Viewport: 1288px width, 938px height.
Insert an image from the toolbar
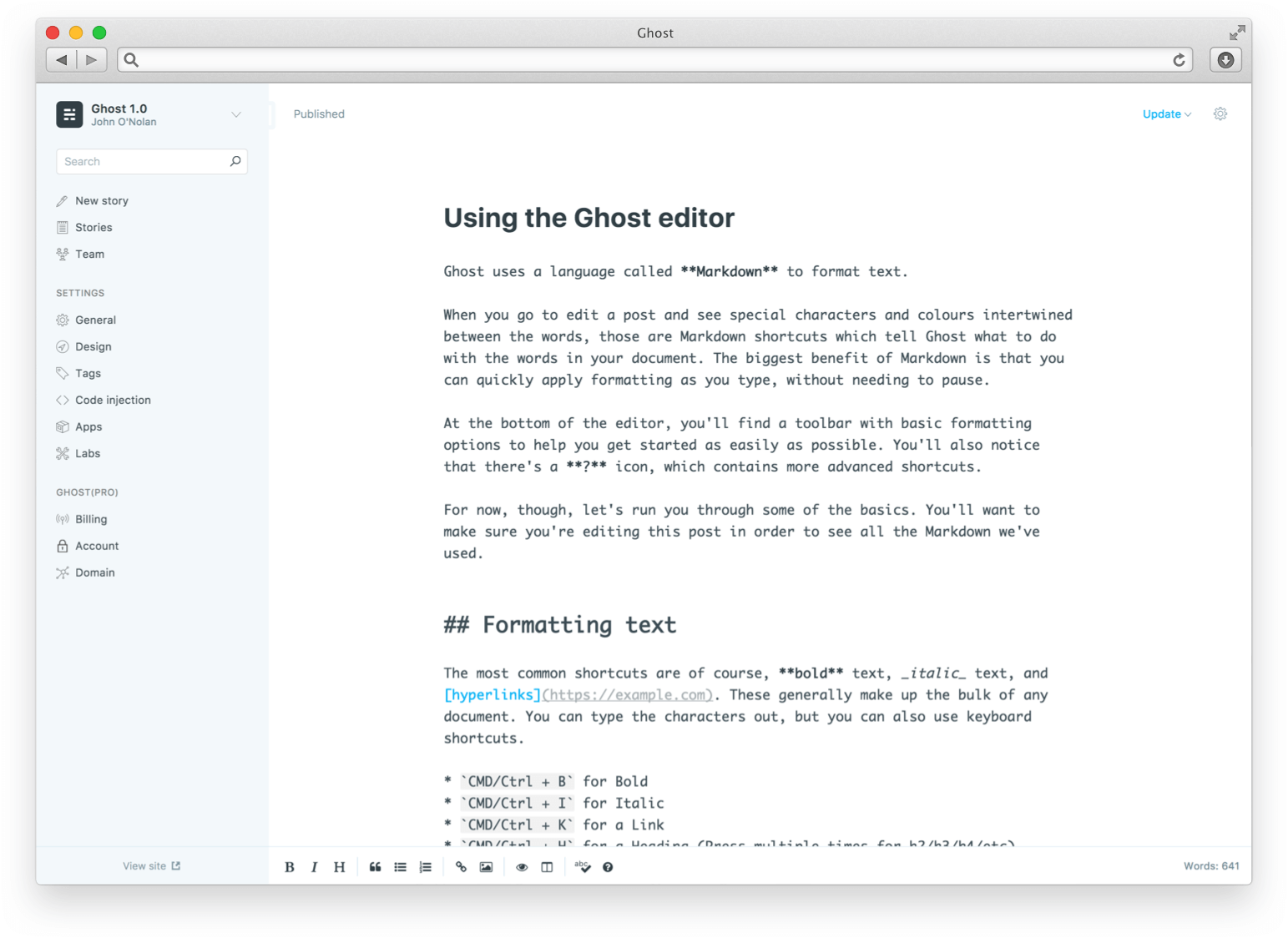pos(486,867)
